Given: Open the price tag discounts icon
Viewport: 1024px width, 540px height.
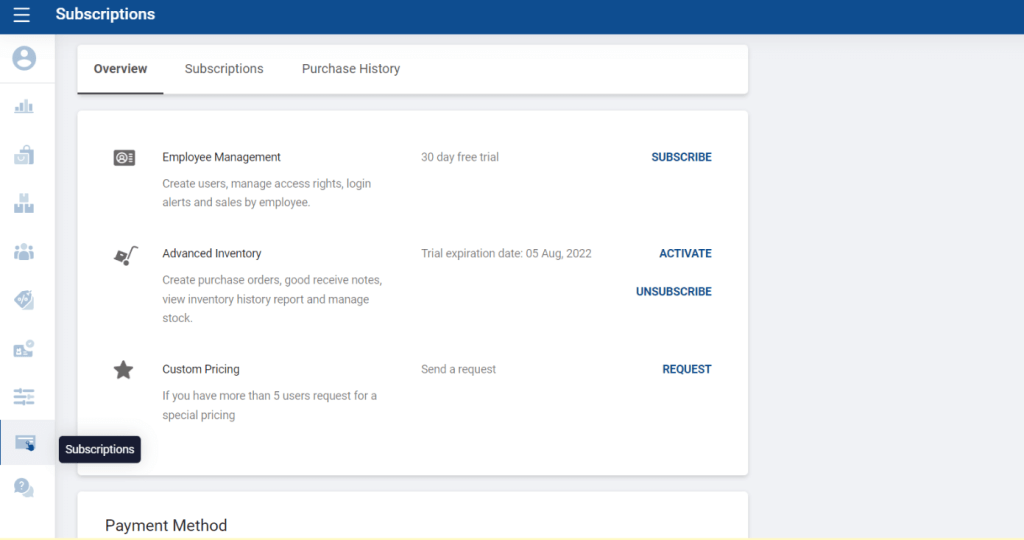Looking at the screenshot, I should click(x=24, y=300).
